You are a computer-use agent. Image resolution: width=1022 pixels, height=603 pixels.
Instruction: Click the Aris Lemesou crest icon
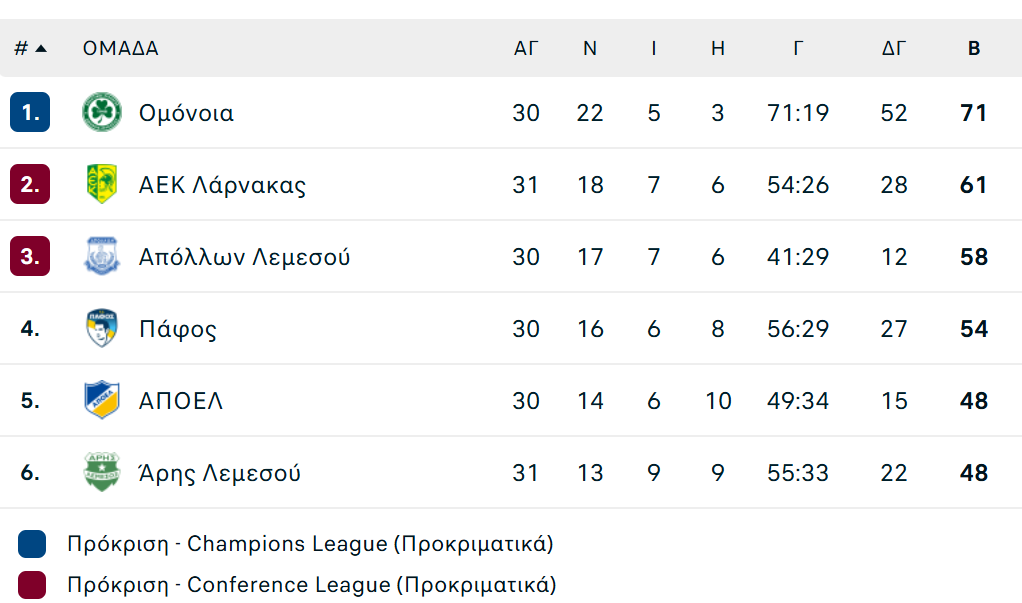tap(102, 472)
